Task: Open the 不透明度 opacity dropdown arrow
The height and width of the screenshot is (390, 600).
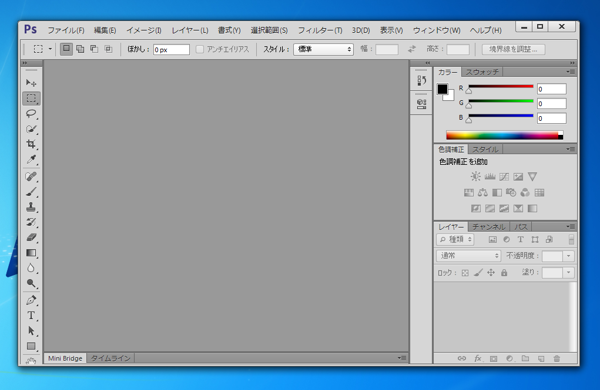Action: (x=569, y=256)
